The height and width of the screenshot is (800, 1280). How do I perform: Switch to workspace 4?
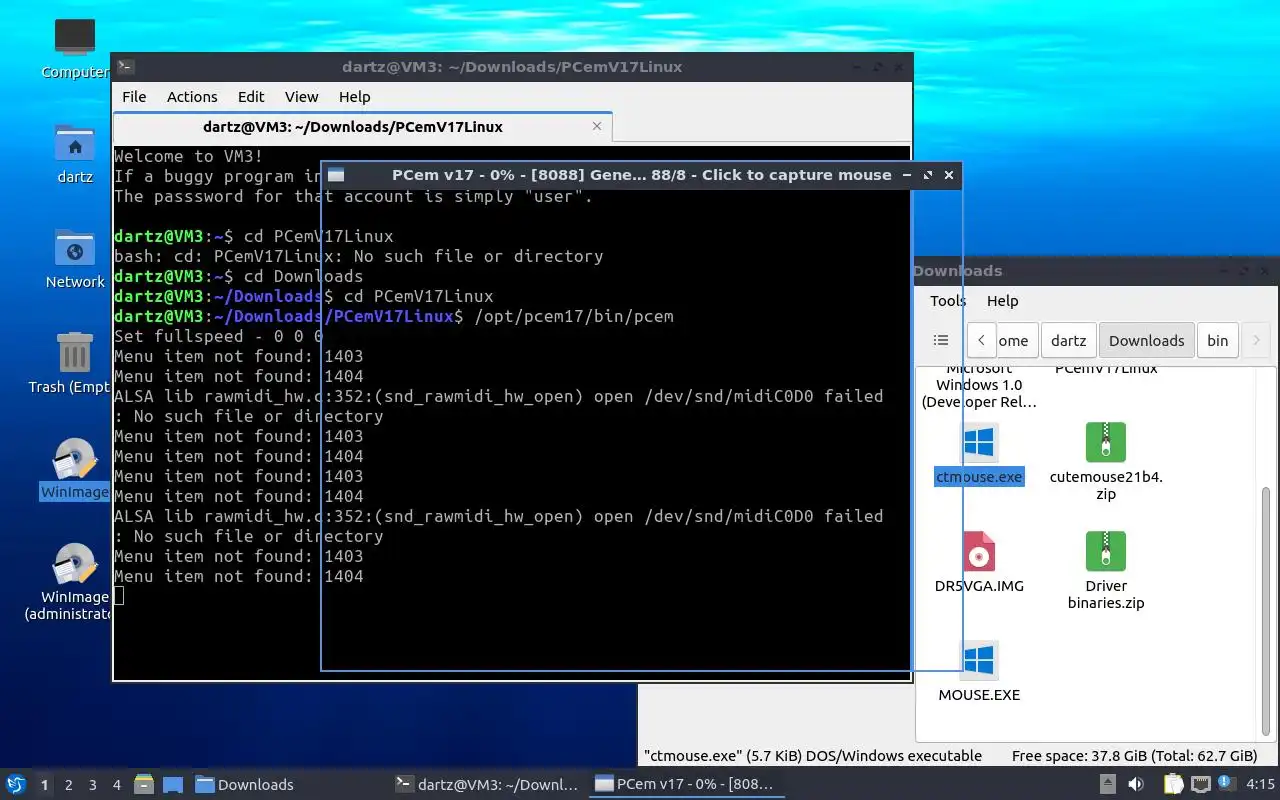click(x=117, y=785)
